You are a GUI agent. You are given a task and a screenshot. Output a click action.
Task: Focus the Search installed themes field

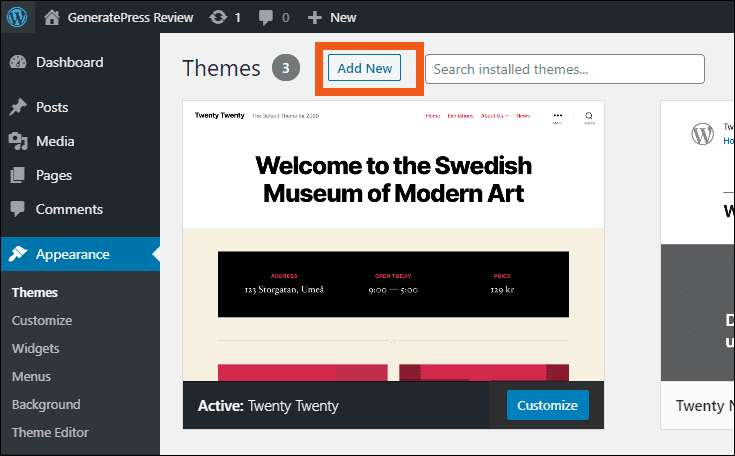click(x=564, y=69)
